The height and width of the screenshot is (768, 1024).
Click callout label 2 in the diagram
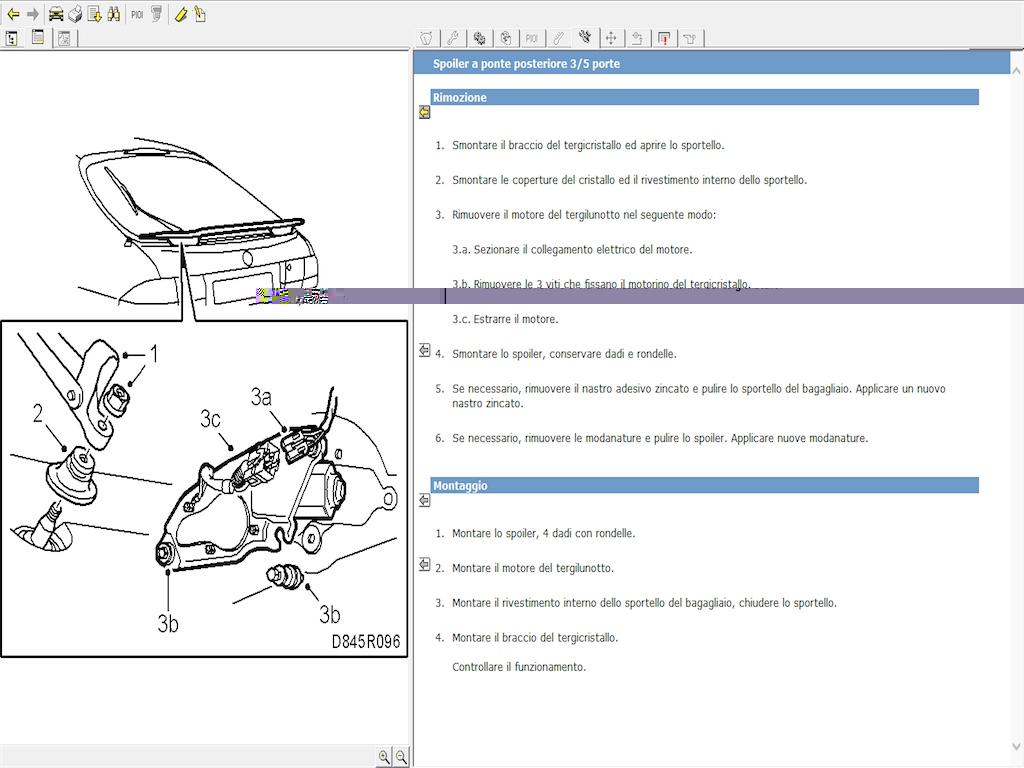click(x=38, y=413)
